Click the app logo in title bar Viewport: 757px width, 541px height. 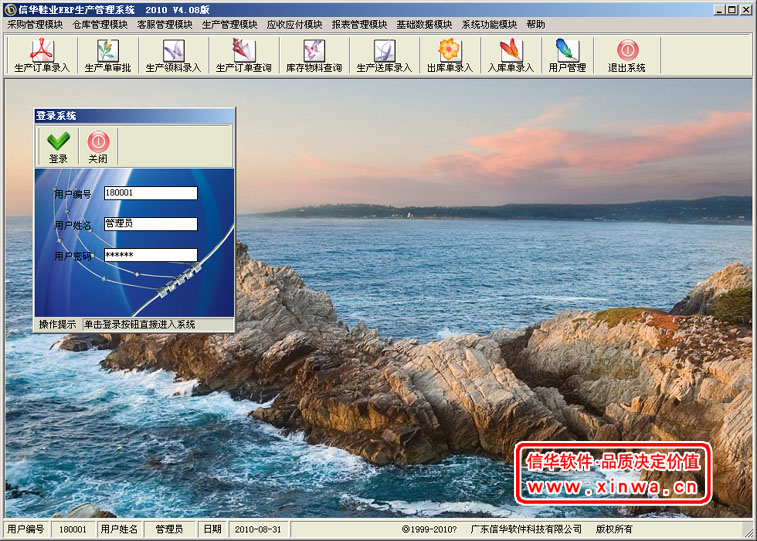coord(10,10)
